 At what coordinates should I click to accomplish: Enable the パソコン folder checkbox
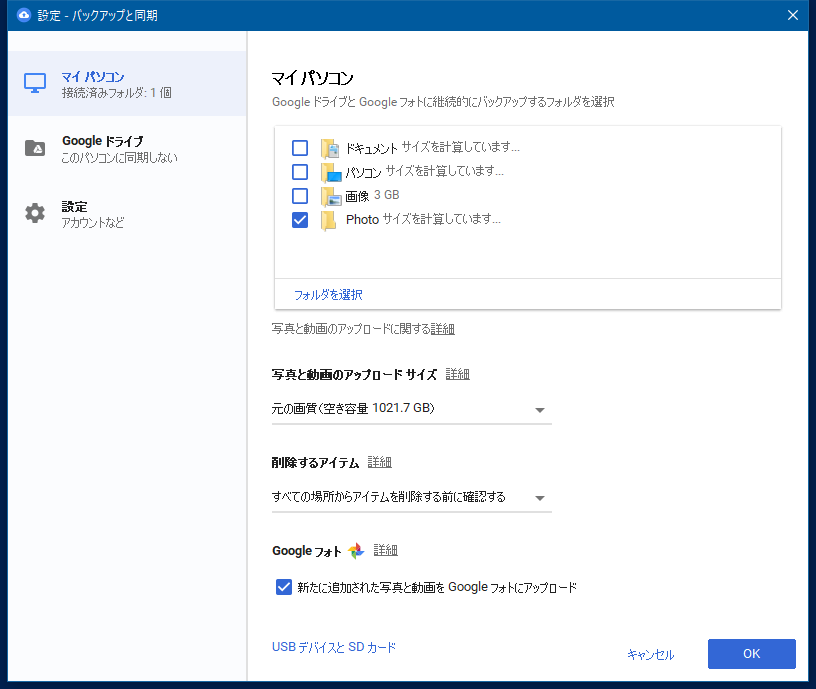click(x=300, y=172)
